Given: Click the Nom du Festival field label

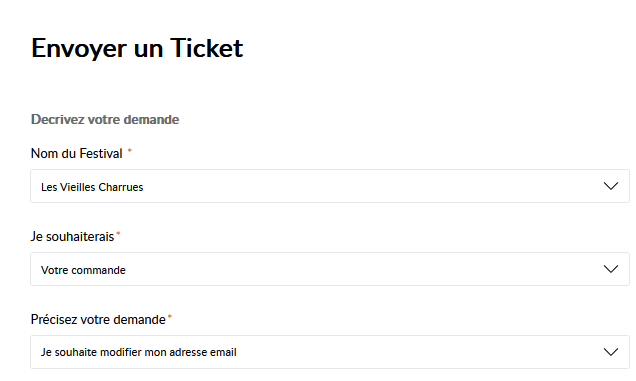Looking at the screenshot, I should pos(77,153).
